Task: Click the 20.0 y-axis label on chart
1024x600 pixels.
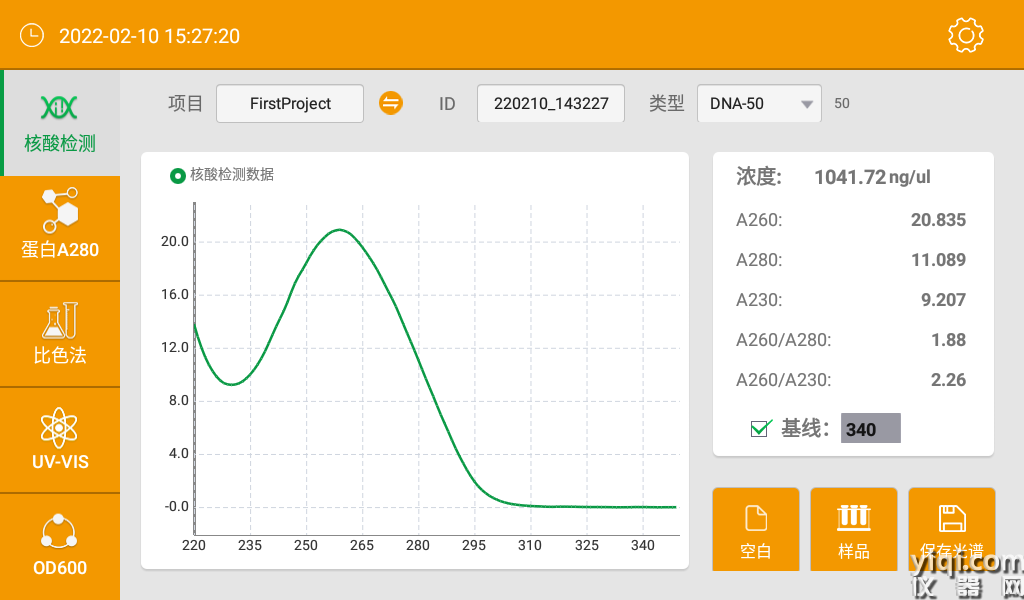Action: pyautogui.click(x=174, y=242)
